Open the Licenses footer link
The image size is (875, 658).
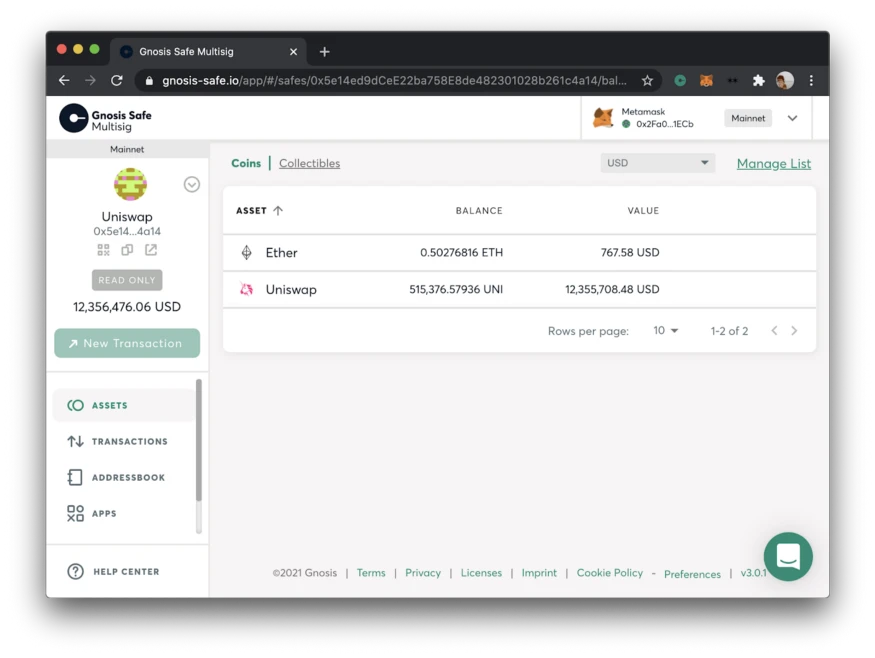[481, 573]
